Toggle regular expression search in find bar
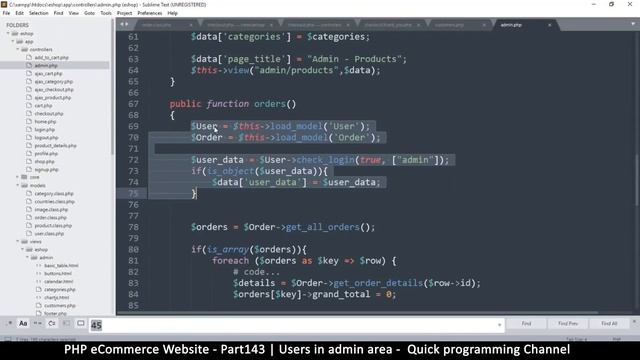 [9, 324]
